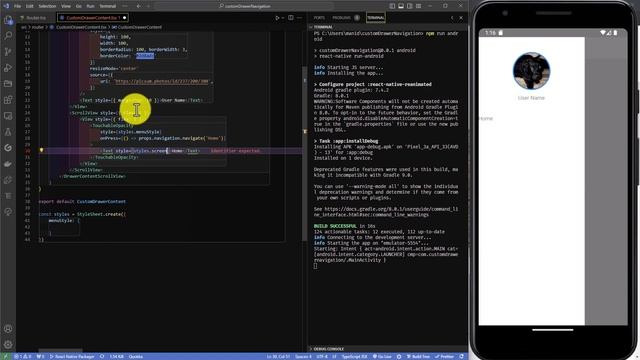Click Go Live in the status bar
Viewport: 640px width, 360px height.
382,357
